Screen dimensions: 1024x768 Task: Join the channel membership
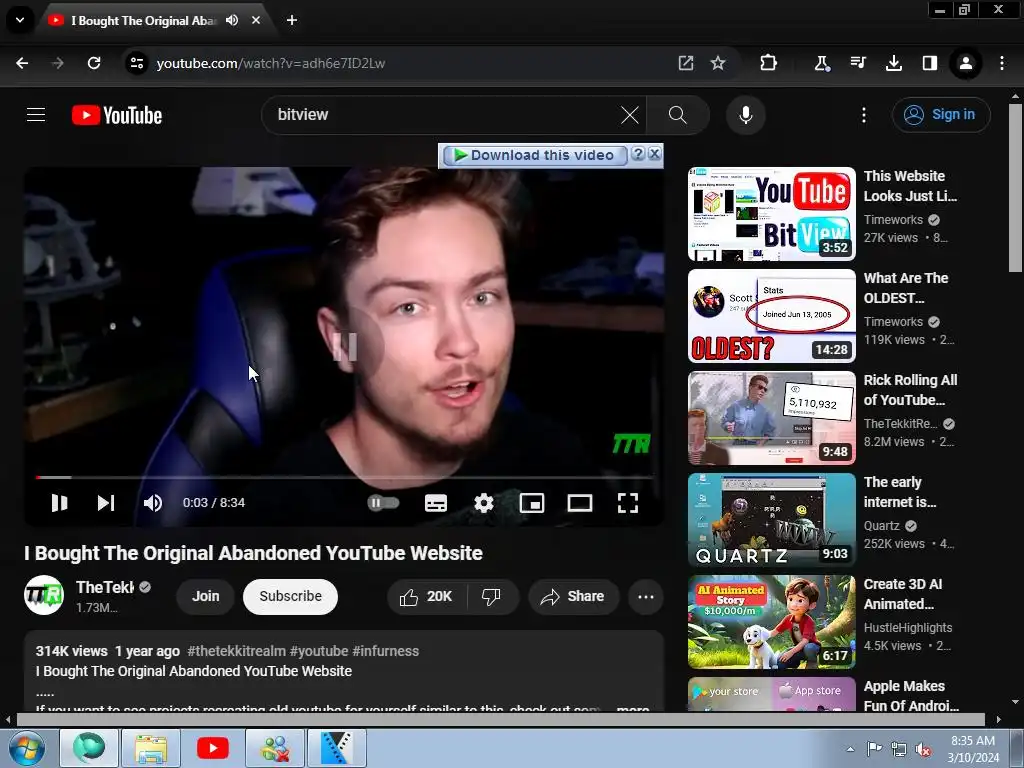click(x=205, y=596)
